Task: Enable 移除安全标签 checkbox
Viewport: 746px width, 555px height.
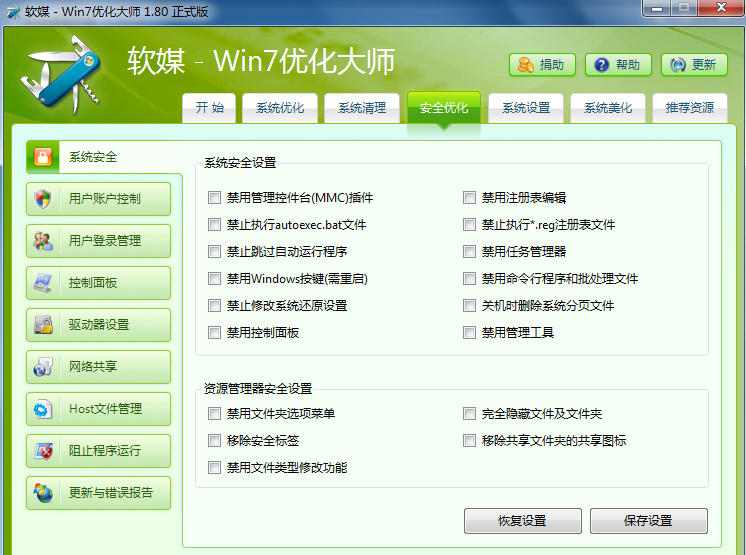Action: 214,440
